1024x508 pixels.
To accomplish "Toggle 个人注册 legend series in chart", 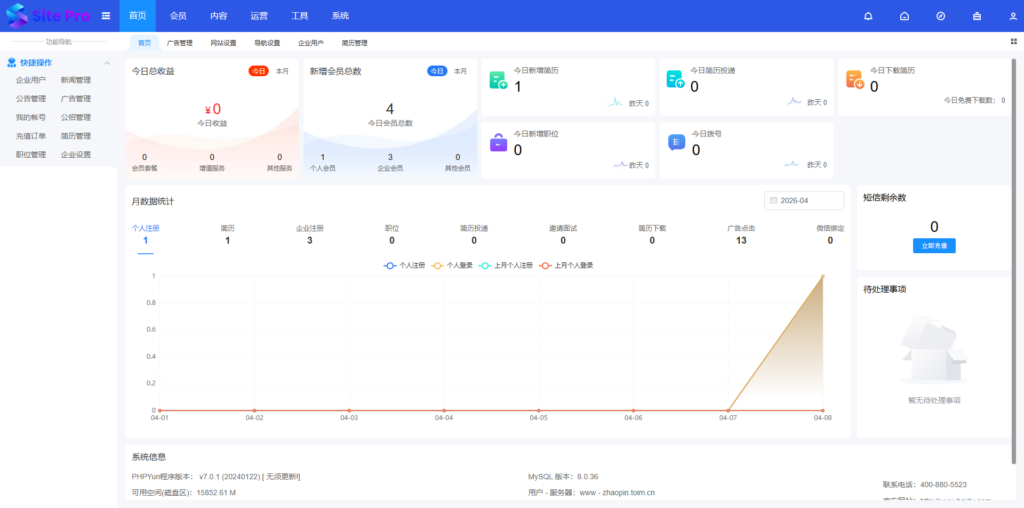I will (405, 266).
